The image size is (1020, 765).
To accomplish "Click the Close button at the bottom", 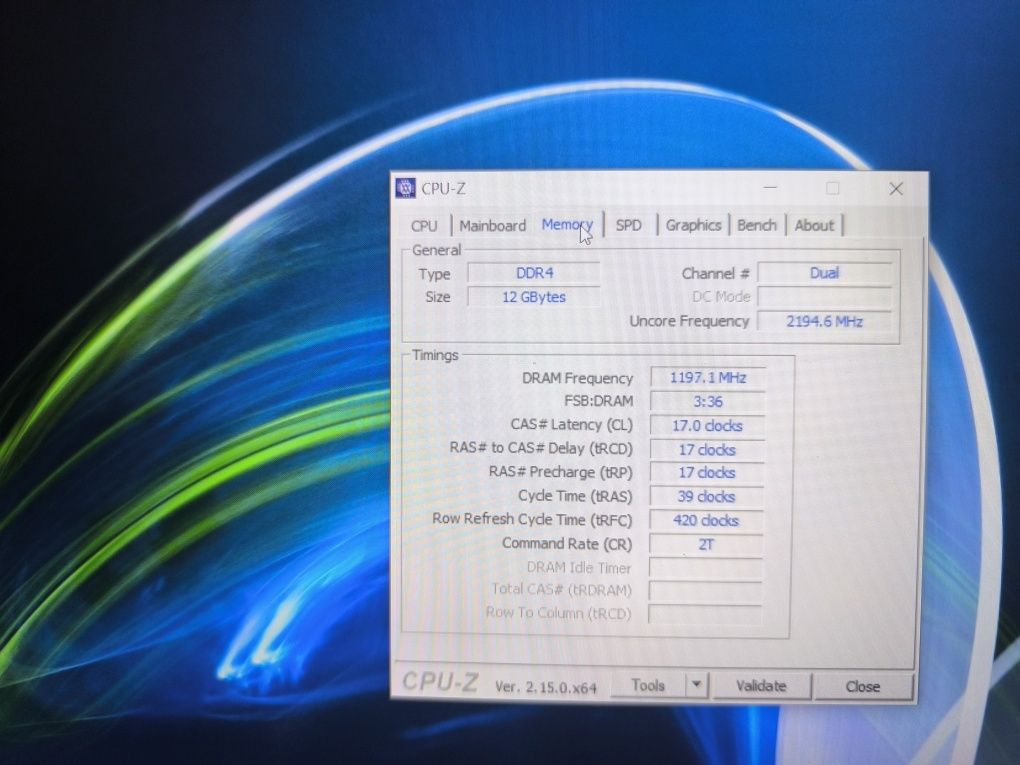I will (863, 686).
